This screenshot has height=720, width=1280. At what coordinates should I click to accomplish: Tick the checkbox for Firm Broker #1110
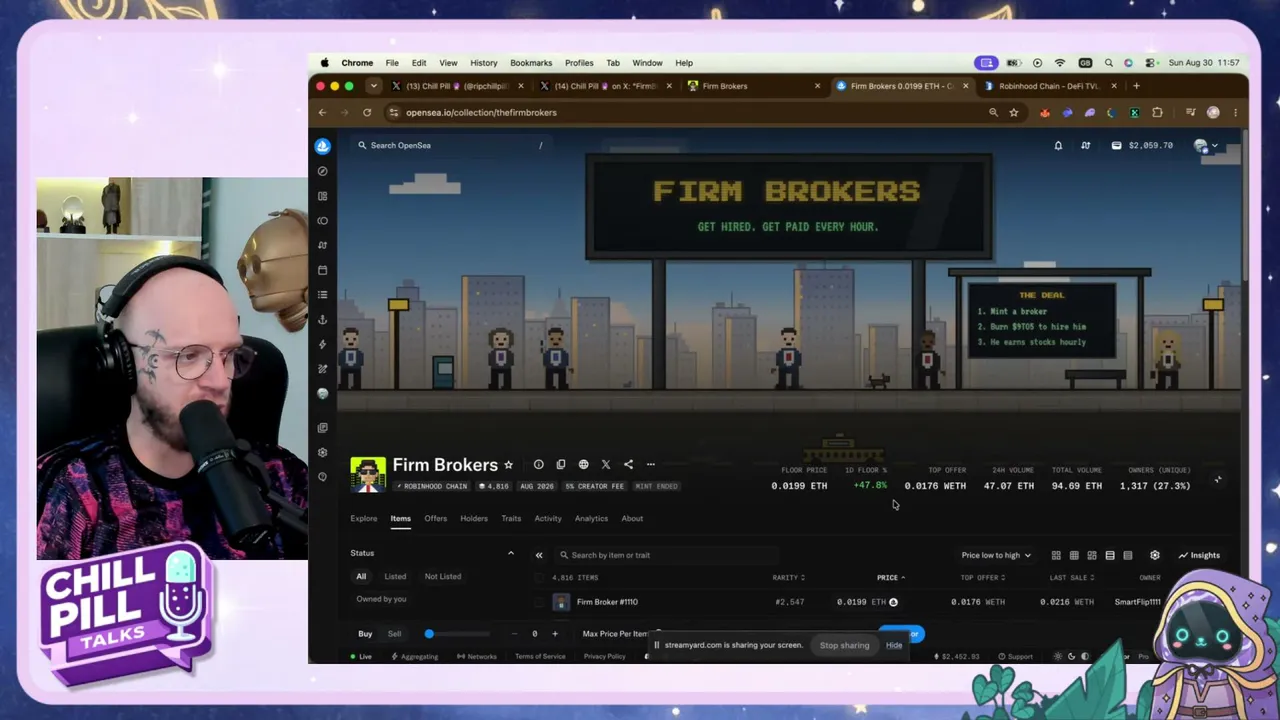point(540,602)
